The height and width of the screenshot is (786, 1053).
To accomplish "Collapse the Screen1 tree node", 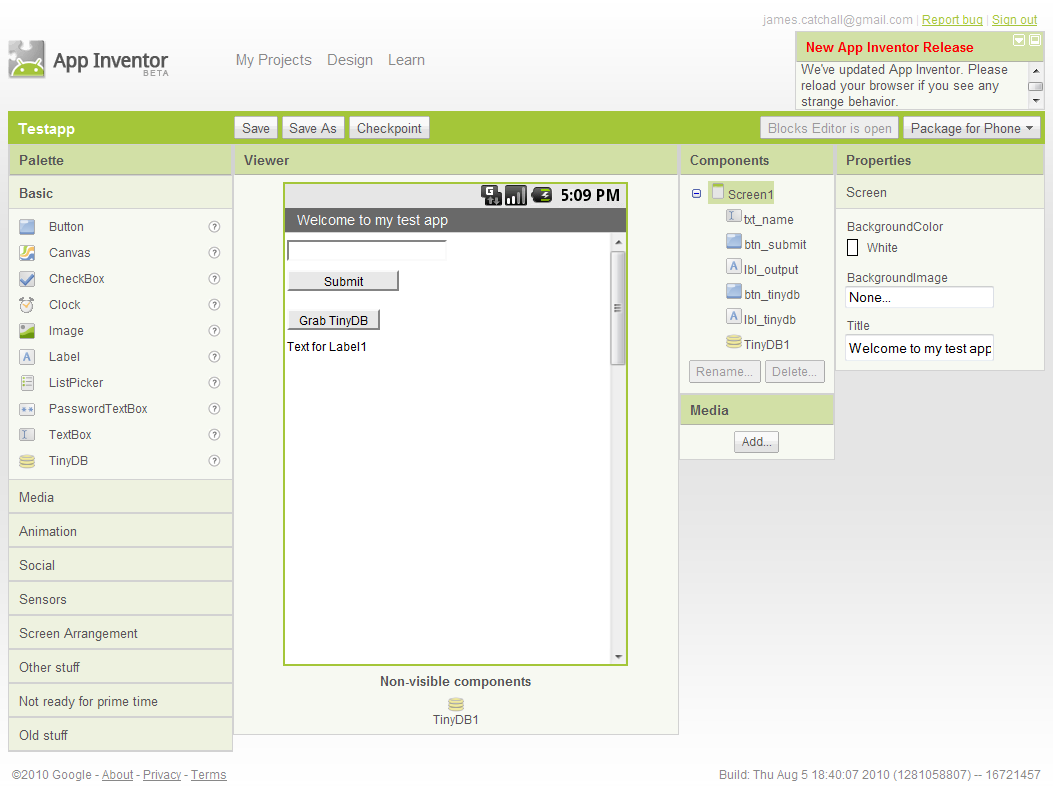I will (696, 194).
